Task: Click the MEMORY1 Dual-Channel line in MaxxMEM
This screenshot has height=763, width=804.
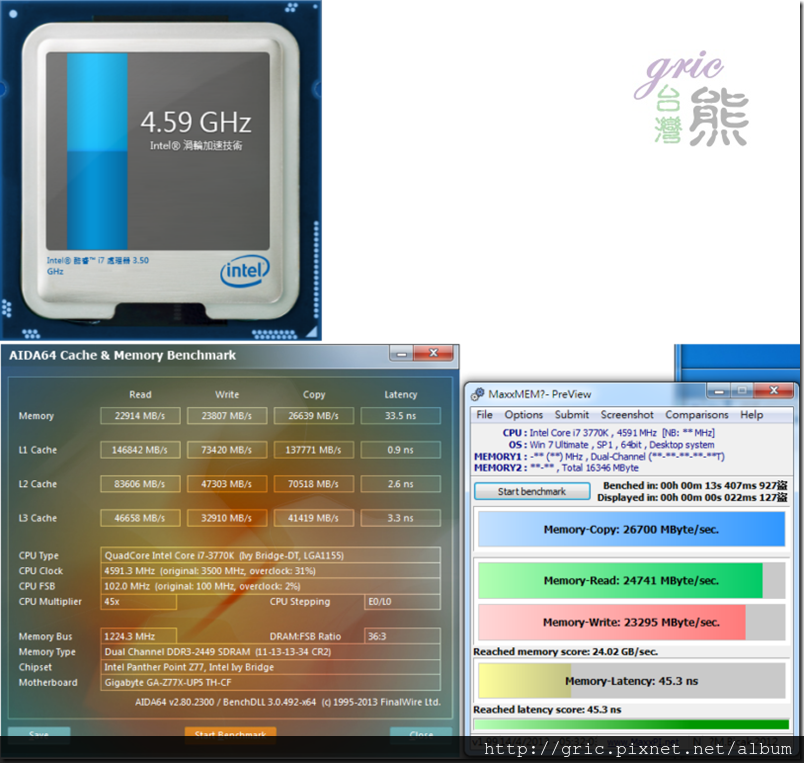Action: point(599,456)
